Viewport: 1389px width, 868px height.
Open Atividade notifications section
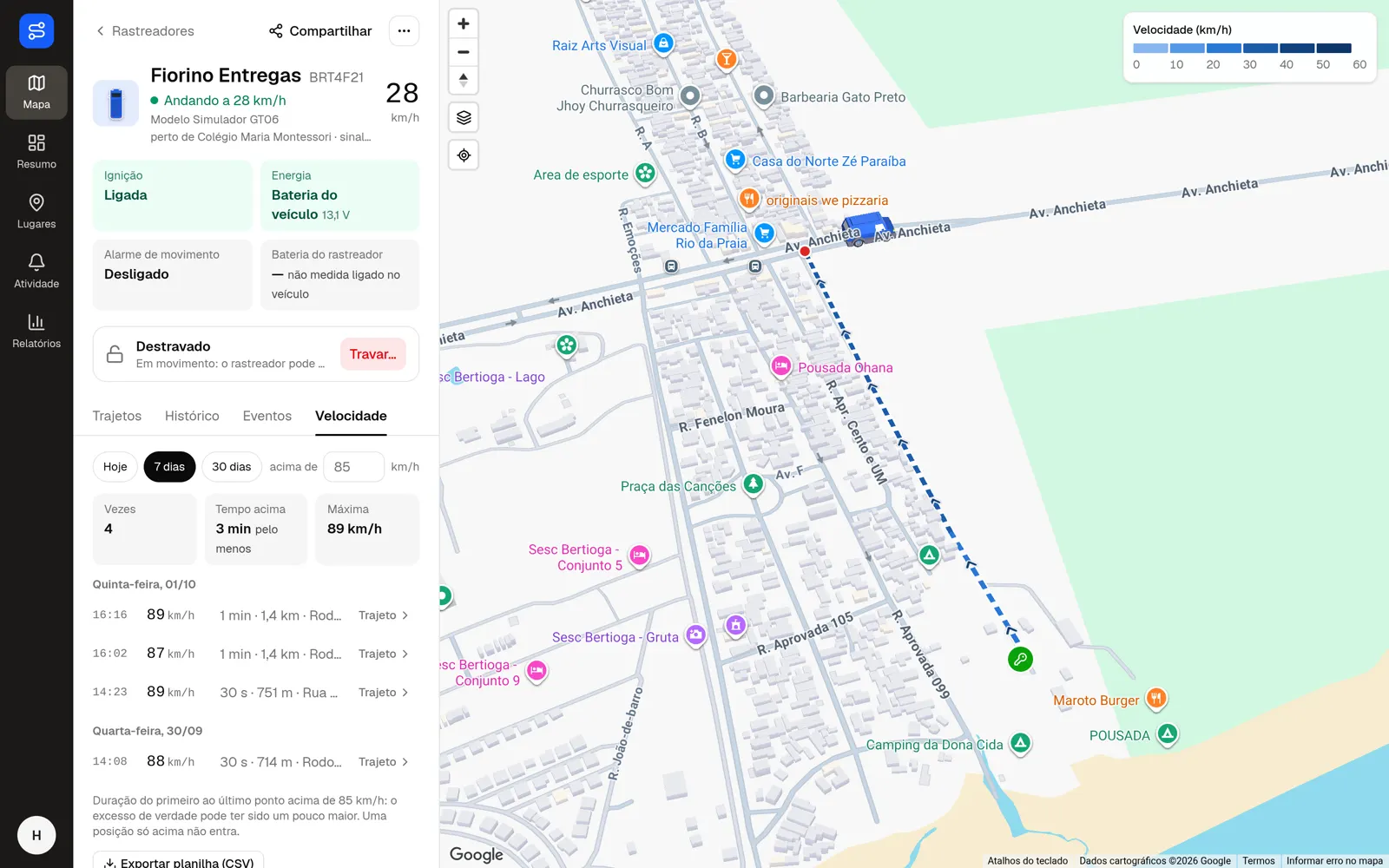pos(36,272)
